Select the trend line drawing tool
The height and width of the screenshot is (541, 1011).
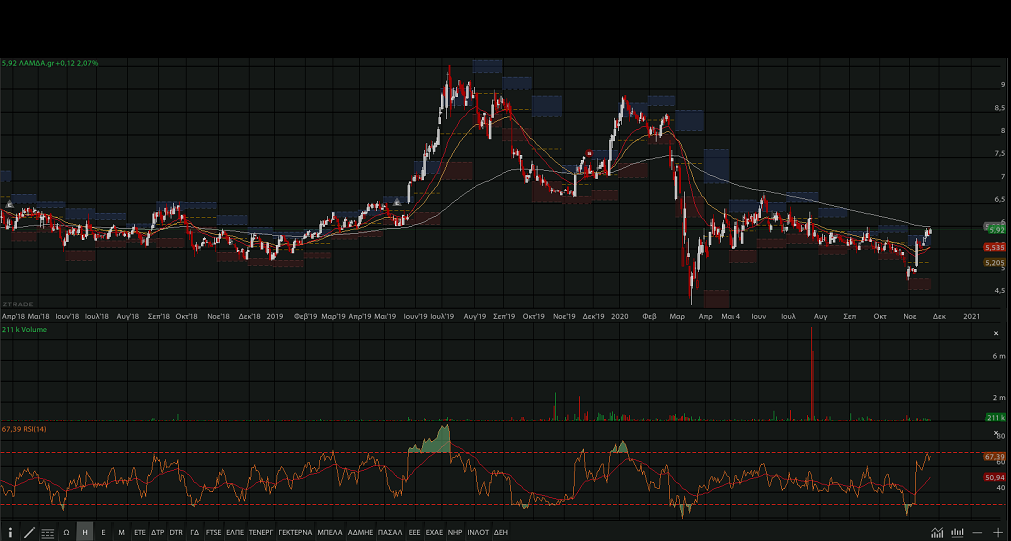pyautogui.click(x=29, y=532)
